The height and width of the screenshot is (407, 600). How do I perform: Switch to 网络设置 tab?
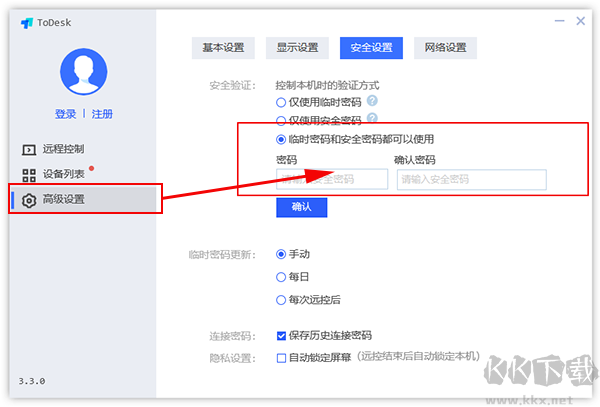pyautogui.click(x=445, y=48)
